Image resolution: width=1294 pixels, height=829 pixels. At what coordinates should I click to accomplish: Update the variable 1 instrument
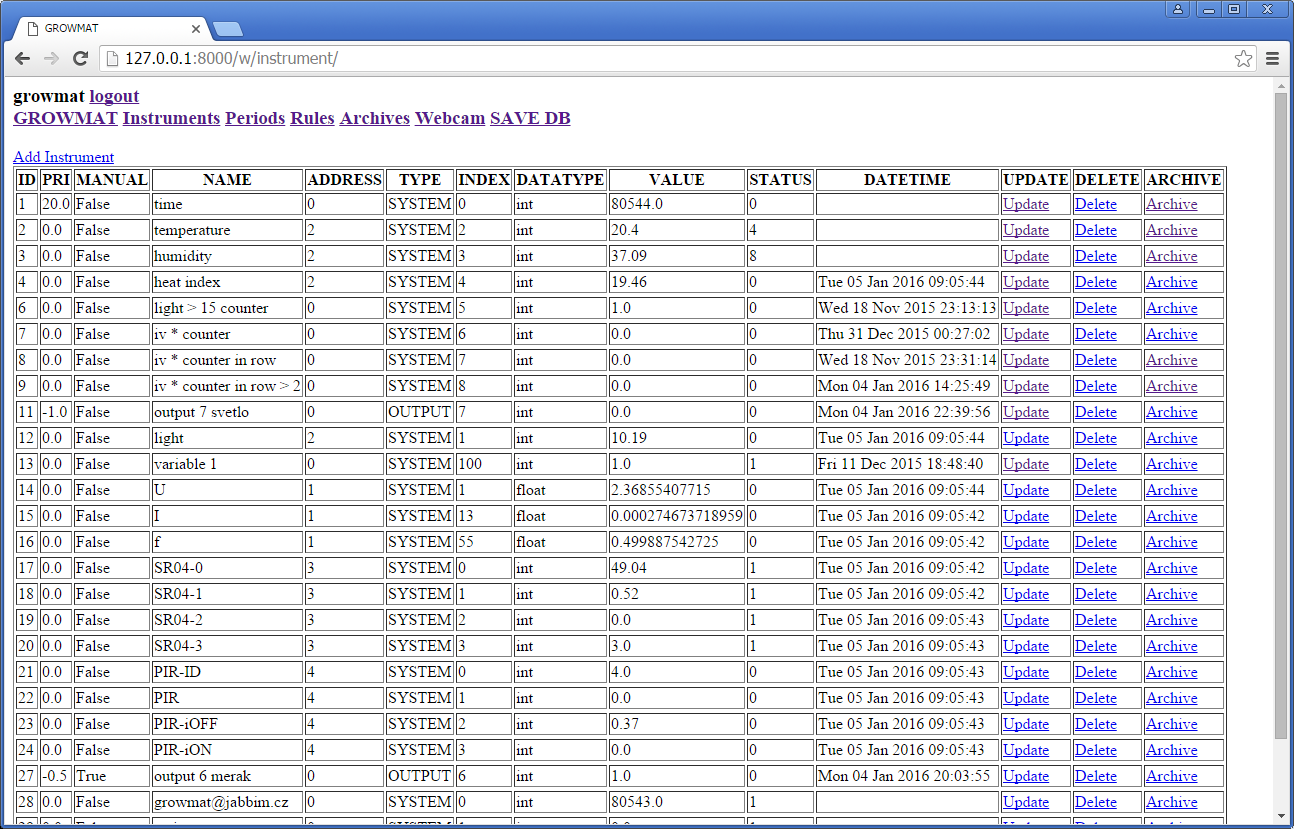[1026, 464]
